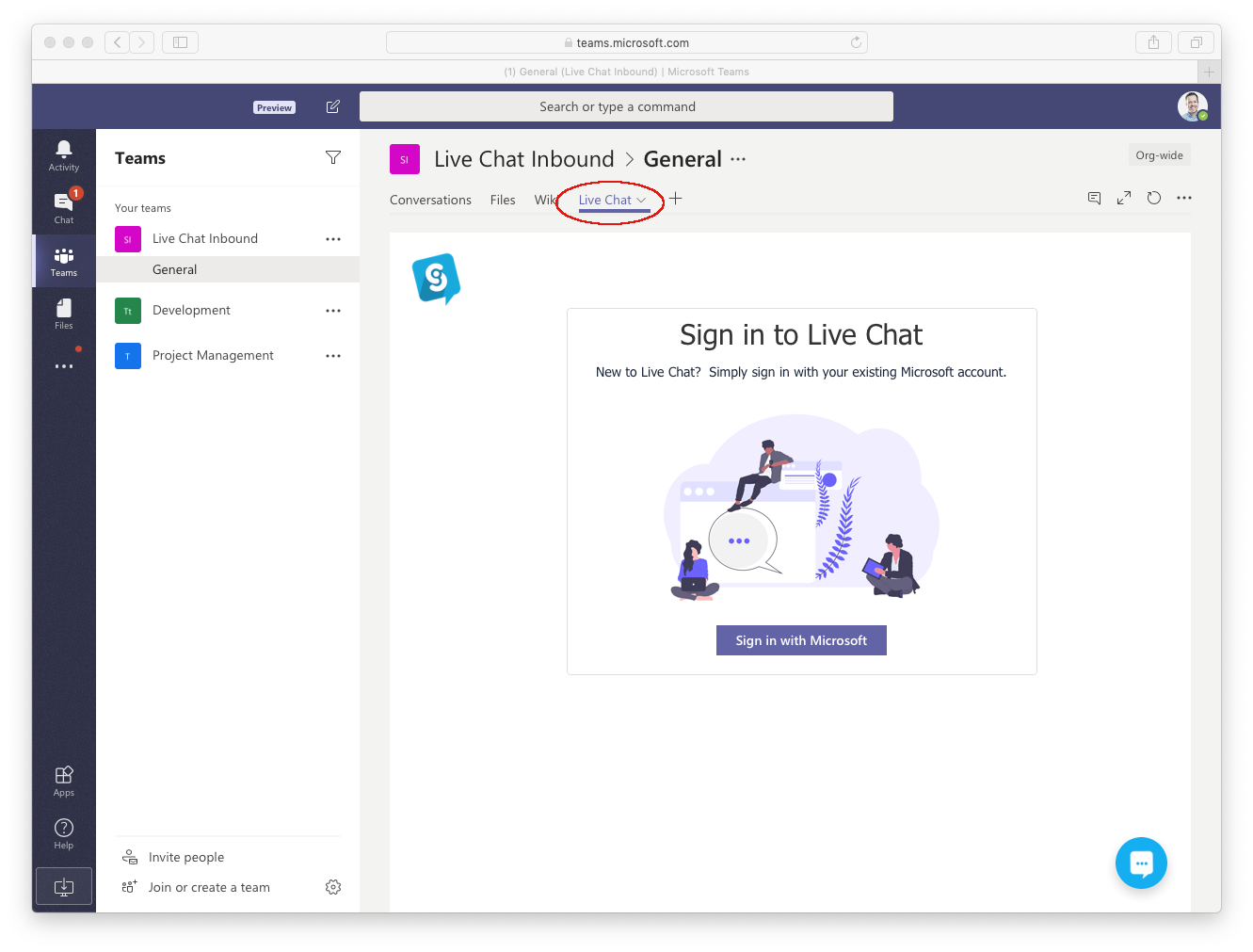
Task: Open the Apps store icon
Action: 64,781
